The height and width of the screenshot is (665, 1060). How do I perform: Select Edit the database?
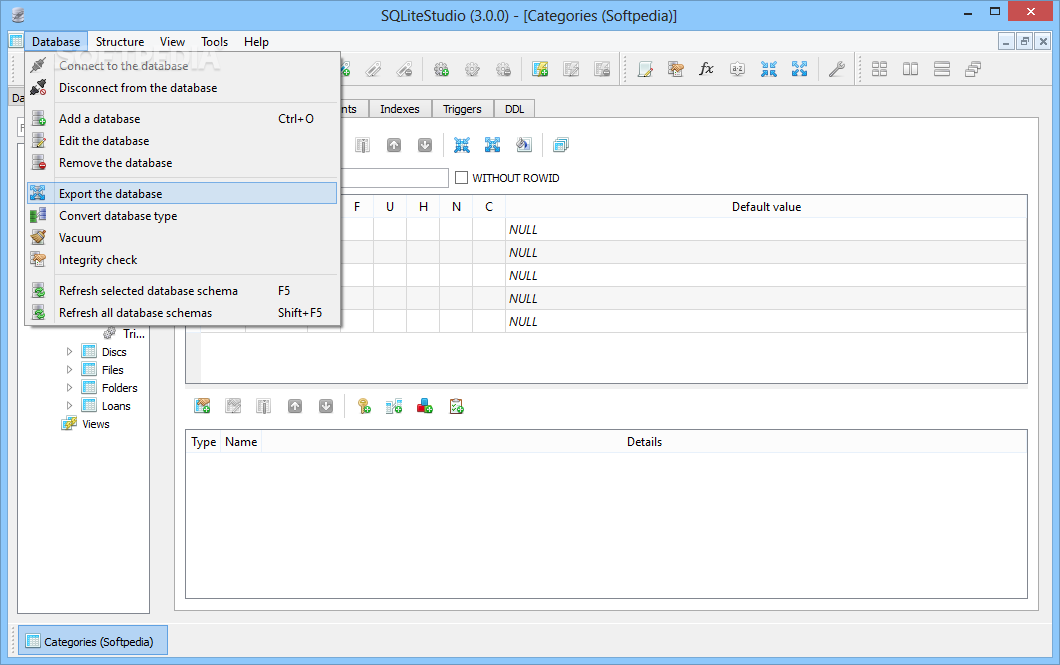pos(182,141)
